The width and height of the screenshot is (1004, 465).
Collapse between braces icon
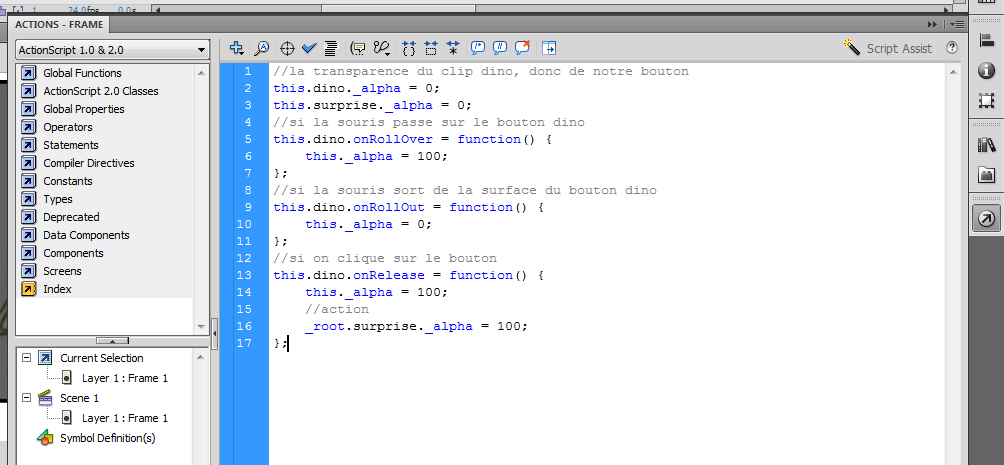click(409, 48)
